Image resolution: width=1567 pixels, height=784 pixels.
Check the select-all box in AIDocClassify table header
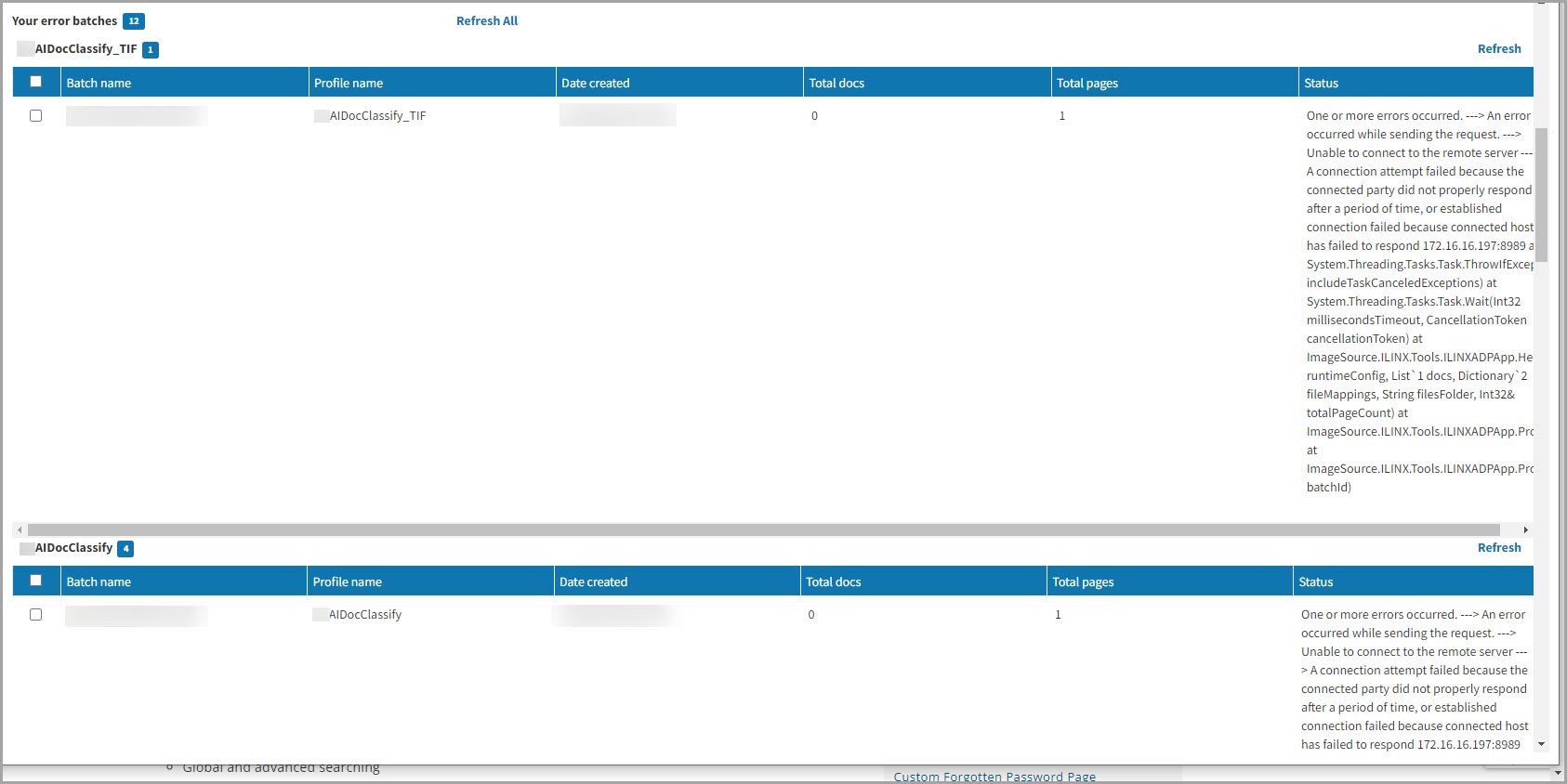[36, 581]
